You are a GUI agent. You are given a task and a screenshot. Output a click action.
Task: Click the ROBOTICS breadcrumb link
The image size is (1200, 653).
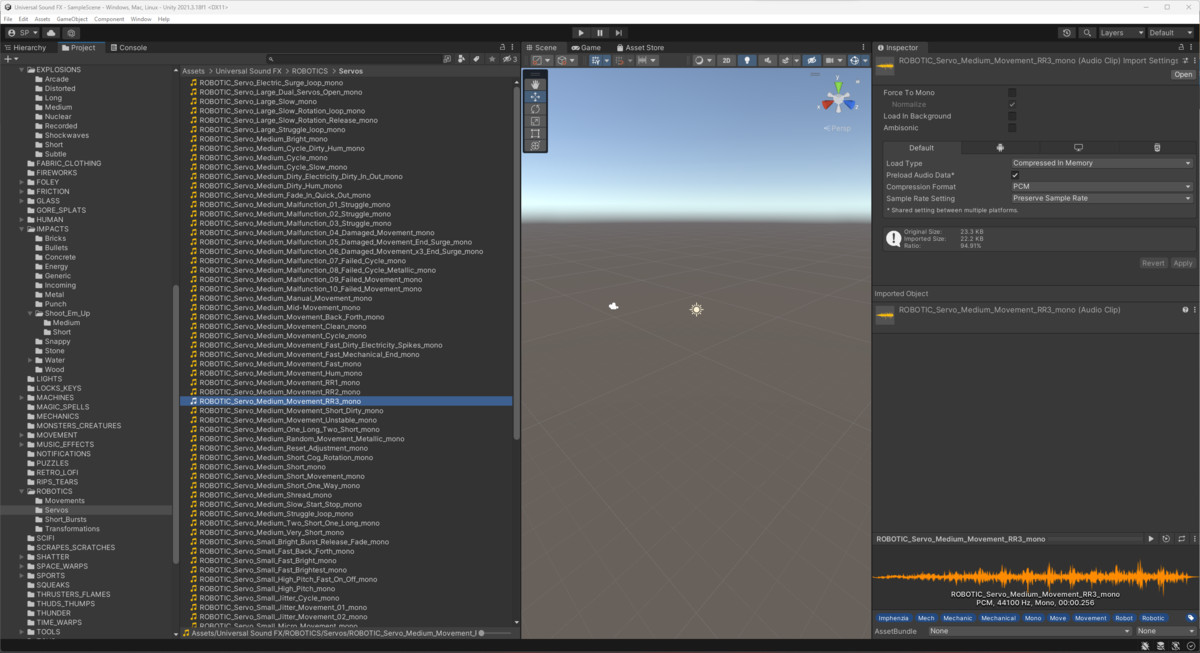point(311,71)
